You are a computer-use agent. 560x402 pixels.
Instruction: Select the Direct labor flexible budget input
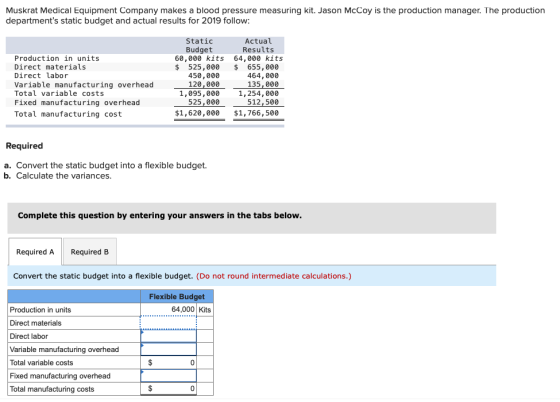click(x=168, y=336)
